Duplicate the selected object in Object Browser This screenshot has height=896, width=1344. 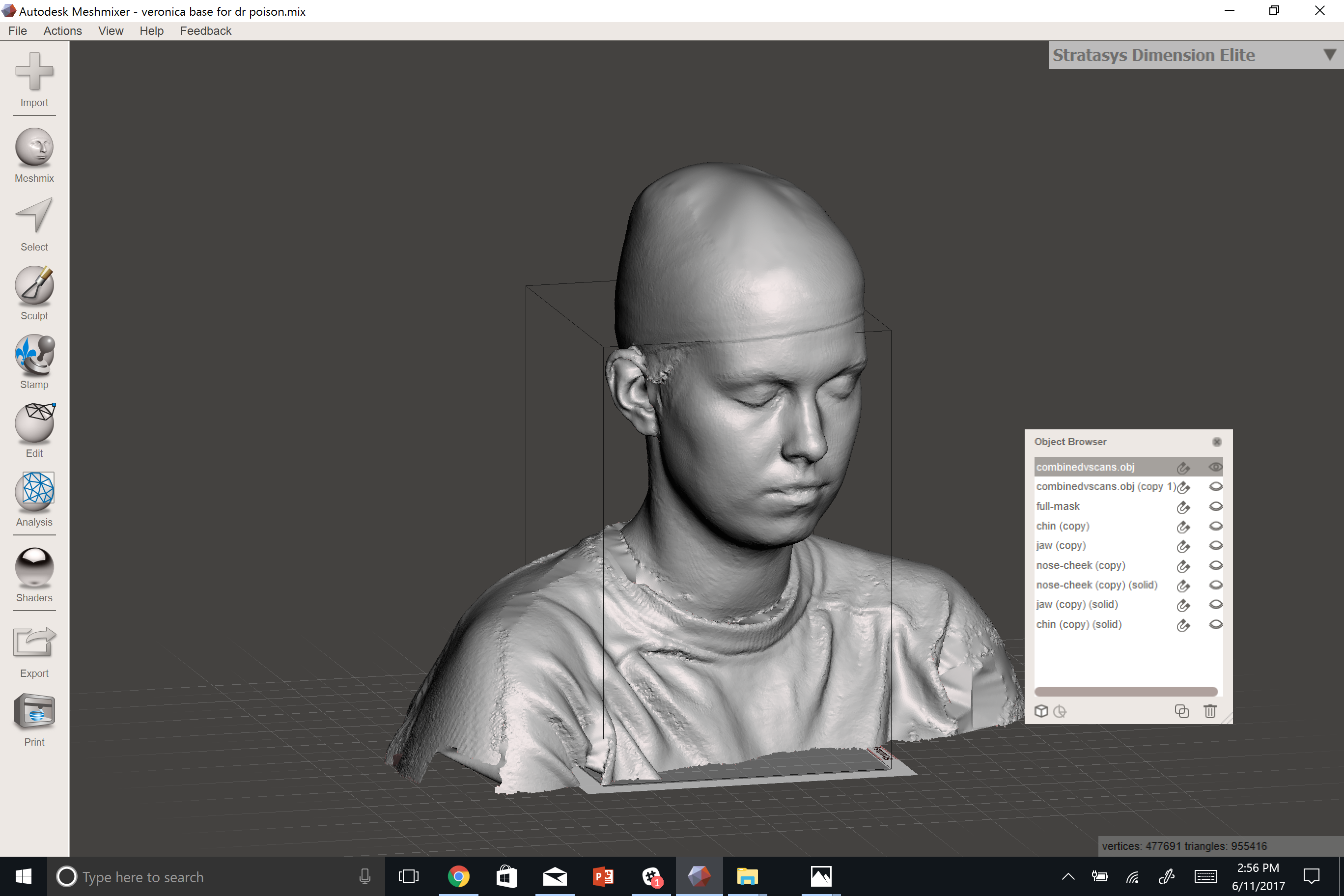pyautogui.click(x=1182, y=711)
